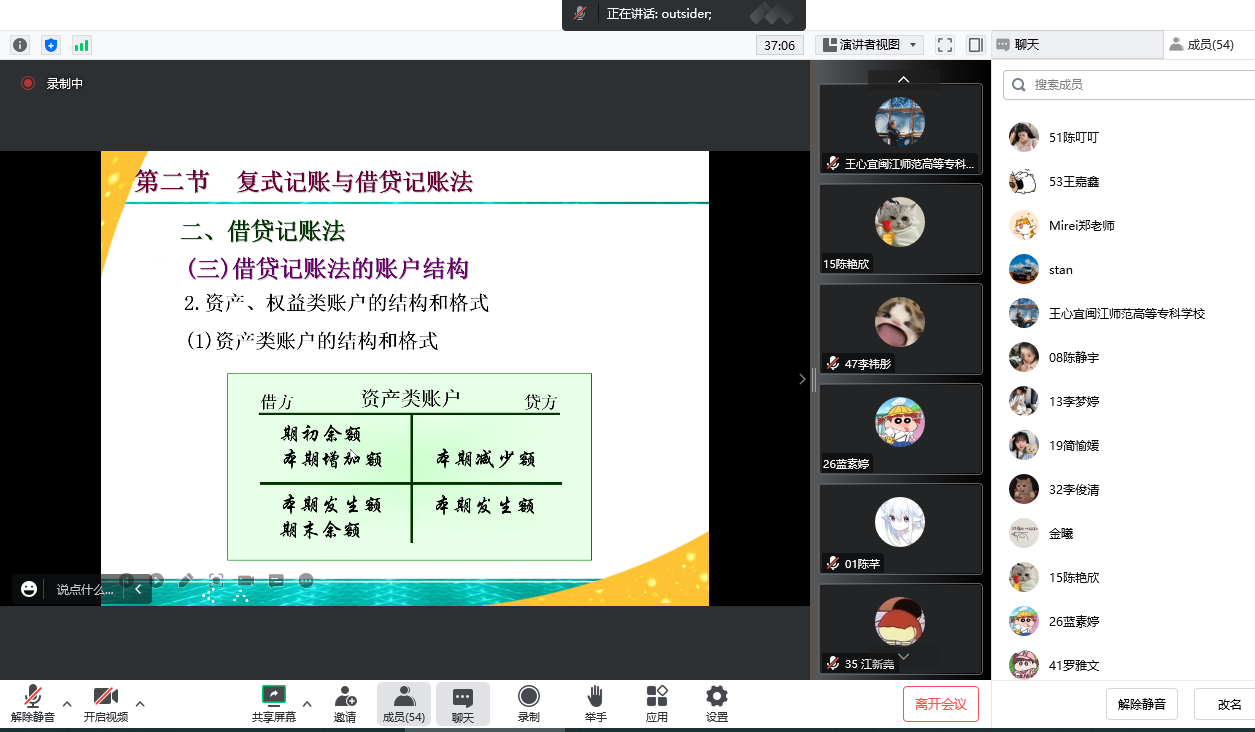The image size is (1255, 732).
Task: Raise hand with 举手
Action: click(595, 703)
